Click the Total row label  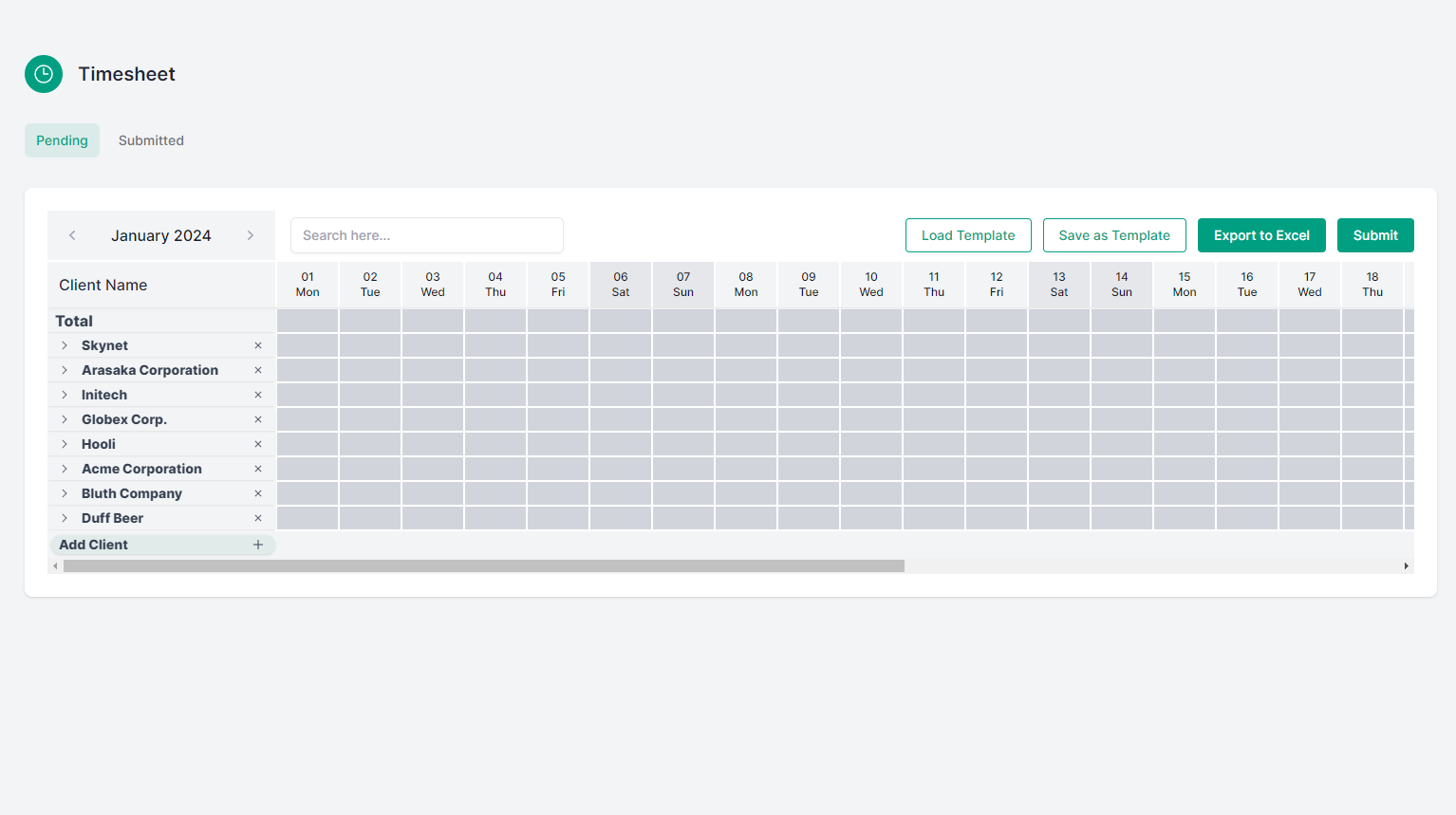point(74,321)
